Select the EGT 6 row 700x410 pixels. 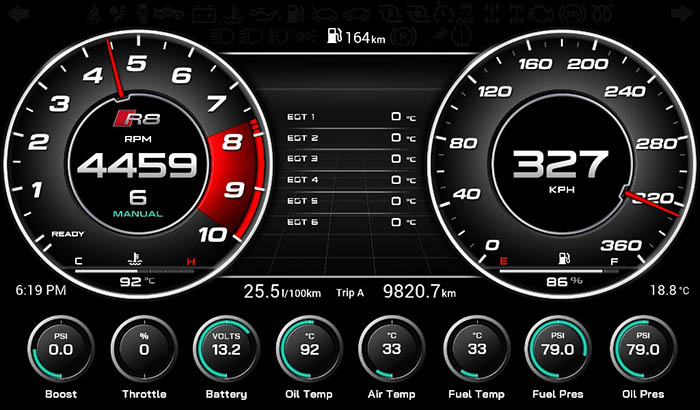[351, 222]
